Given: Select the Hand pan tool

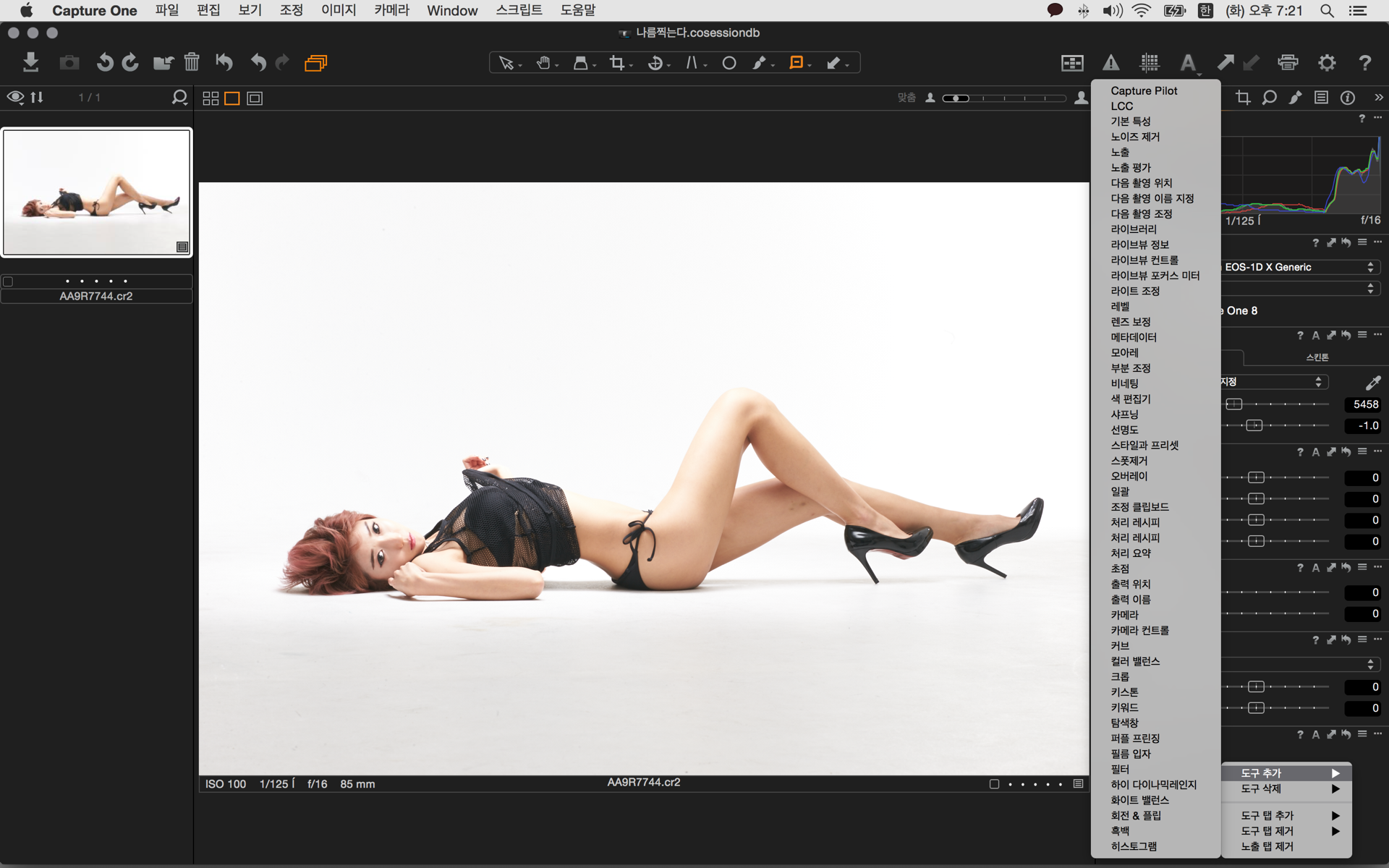Looking at the screenshot, I should (x=543, y=63).
